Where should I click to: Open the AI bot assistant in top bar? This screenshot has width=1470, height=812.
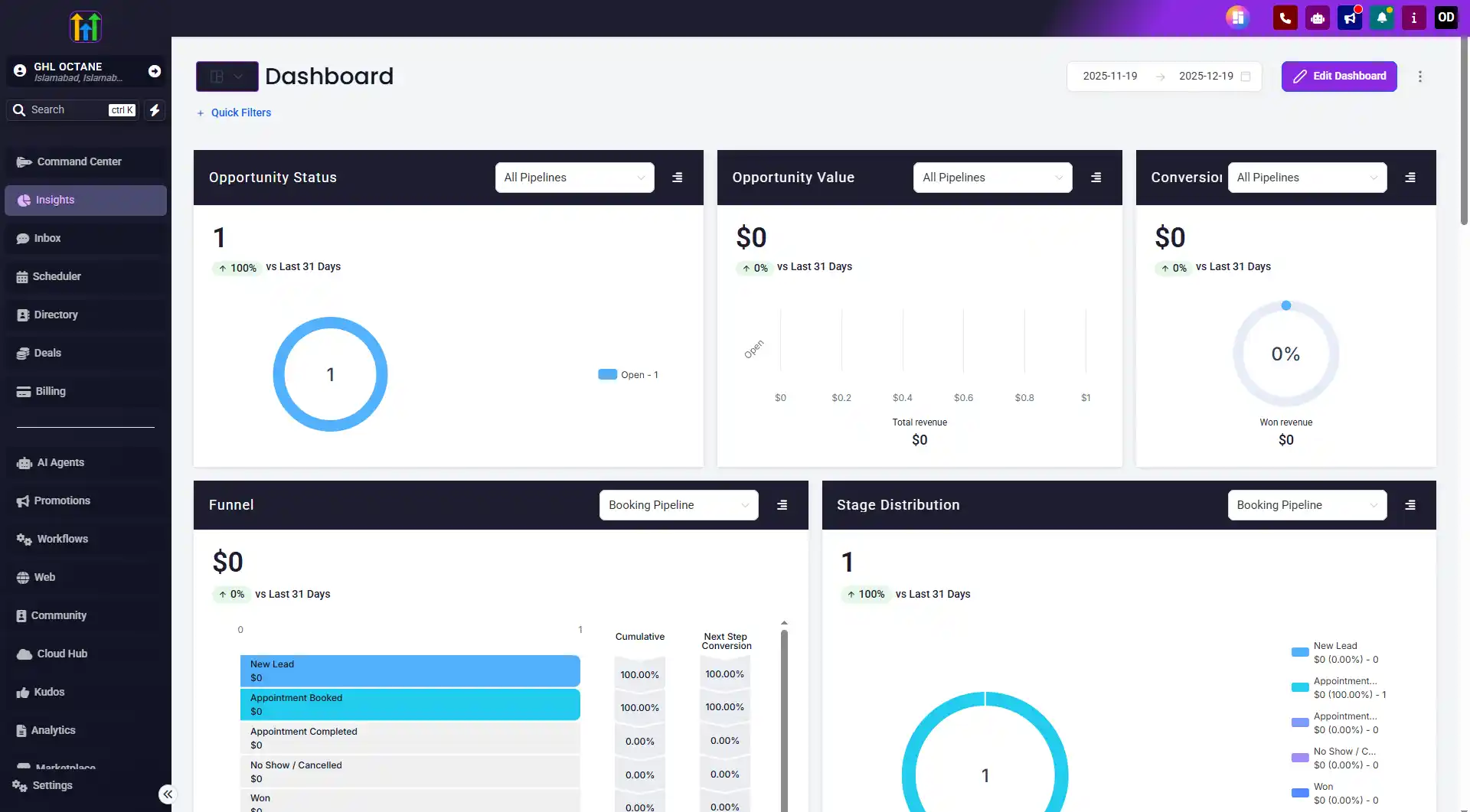pos(1317,17)
